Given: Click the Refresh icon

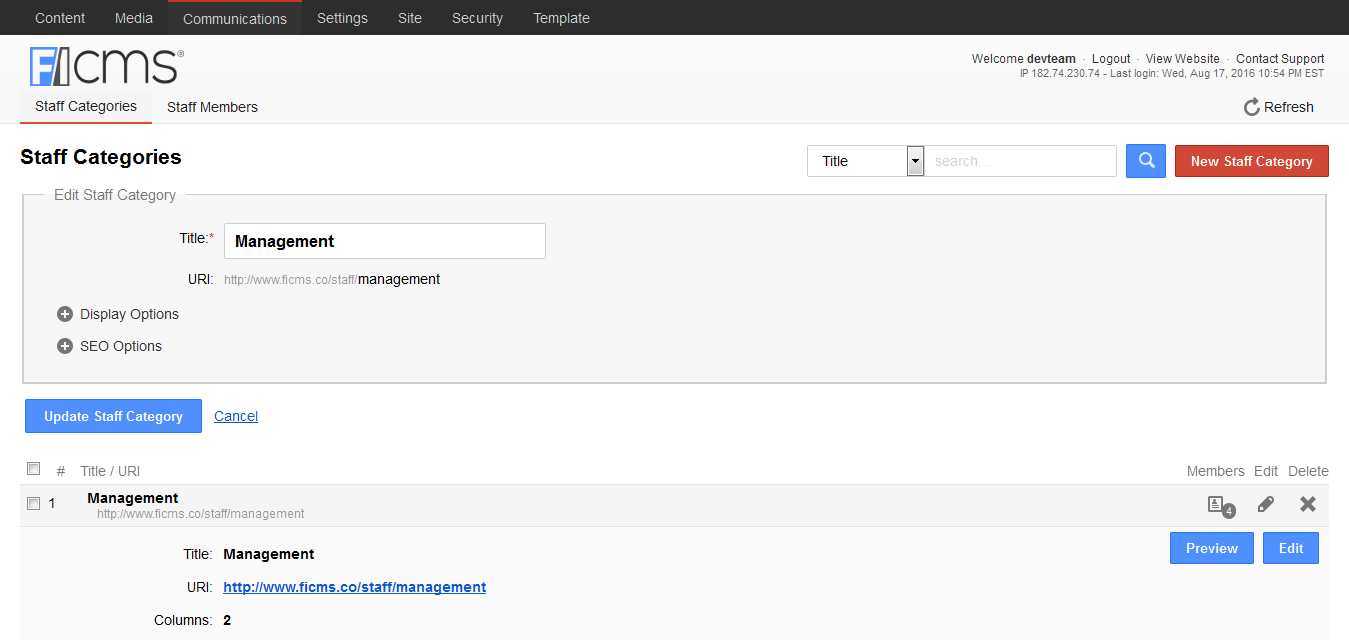Looking at the screenshot, I should (1251, 107).
